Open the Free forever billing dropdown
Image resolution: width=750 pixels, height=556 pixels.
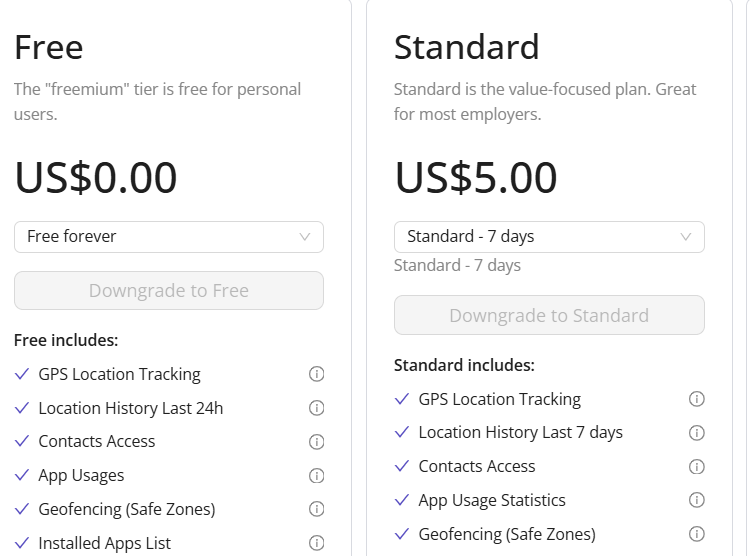tap(169, 237)
